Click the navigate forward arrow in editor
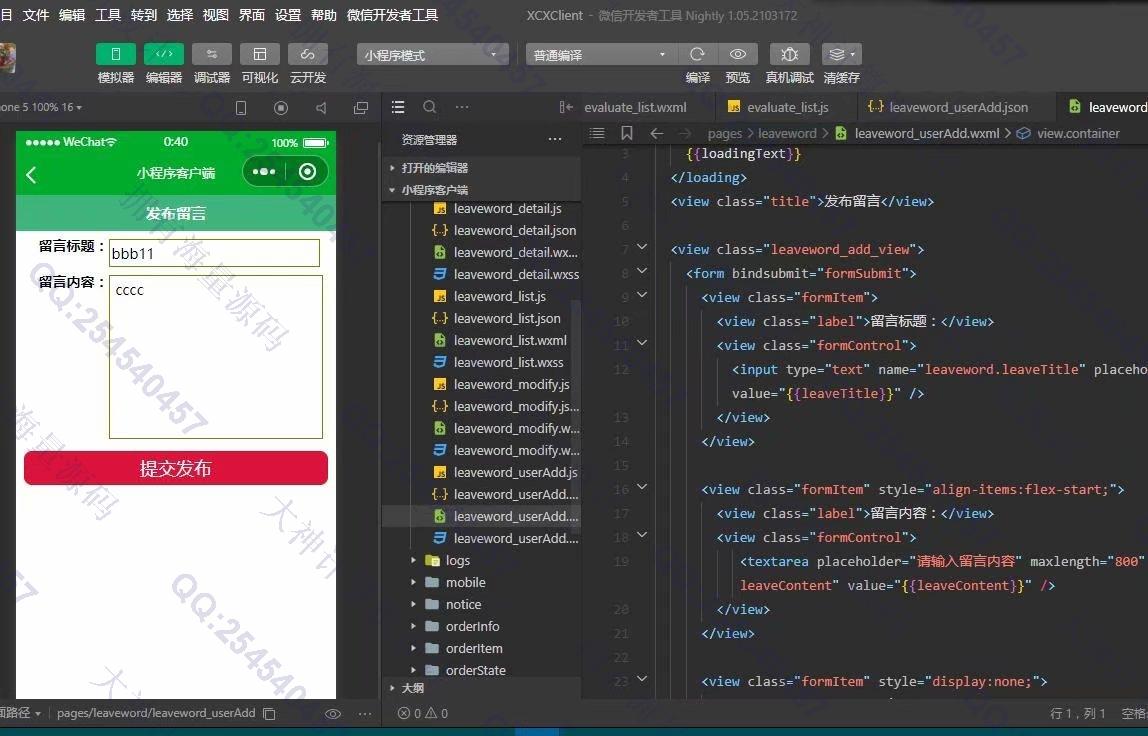The height and width of the screenshot is (736, 1148). (685, 133)
